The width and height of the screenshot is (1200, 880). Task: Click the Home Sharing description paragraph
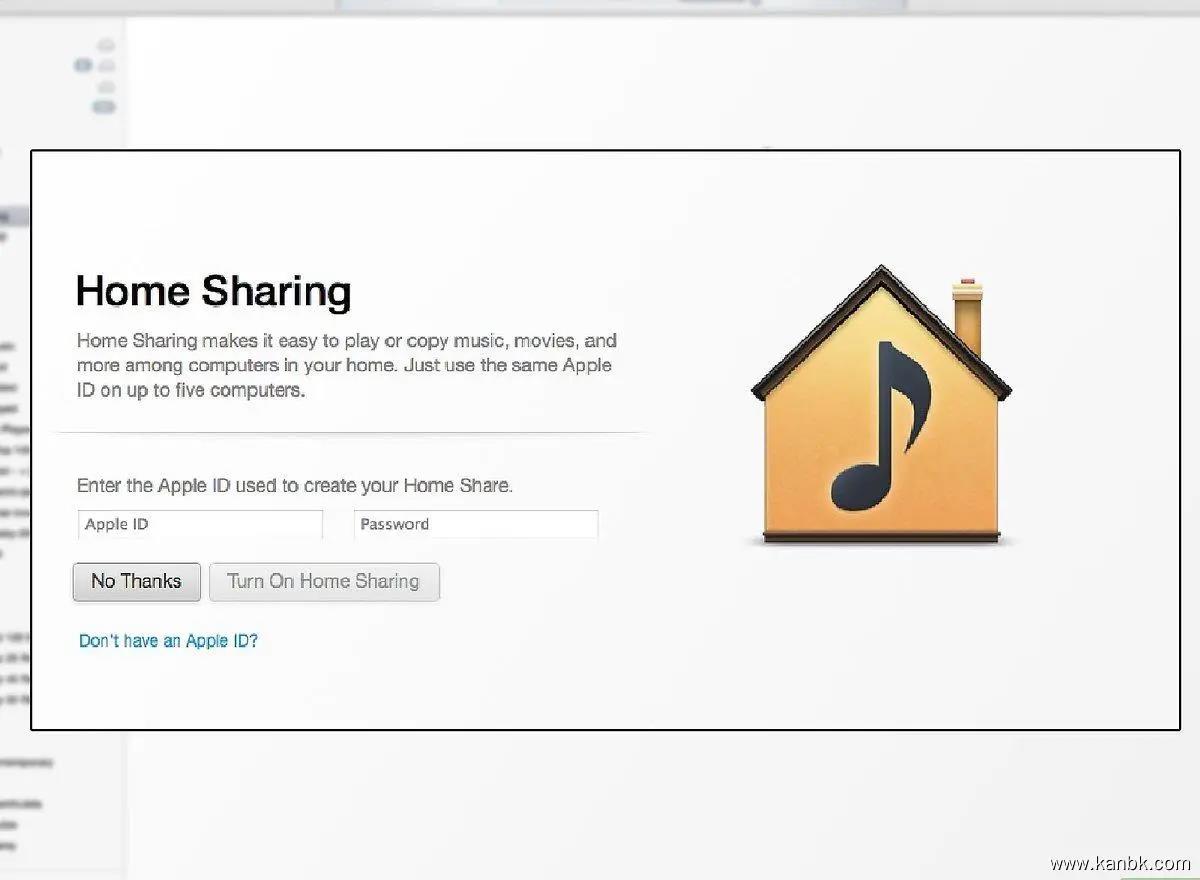[345, 365]
